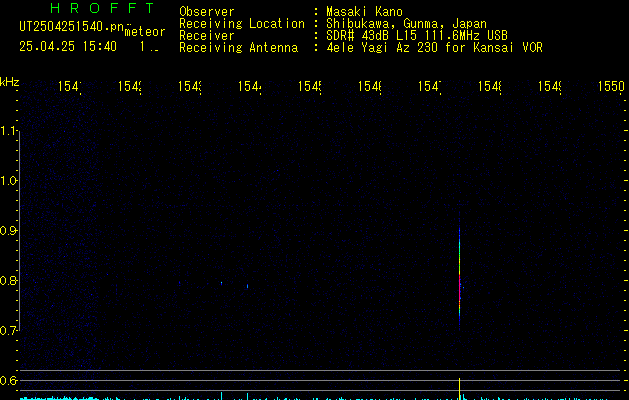Click the 0.6 kHz frequency label

click(9, 380)
